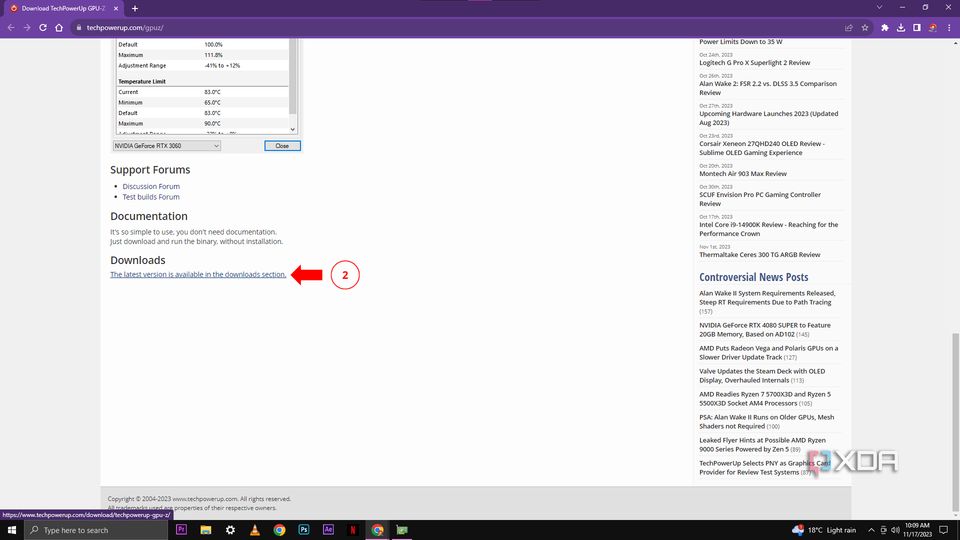
Task: Select the Download TechPowerUp GPU-Z tab
Action: [x=64, y=9]
